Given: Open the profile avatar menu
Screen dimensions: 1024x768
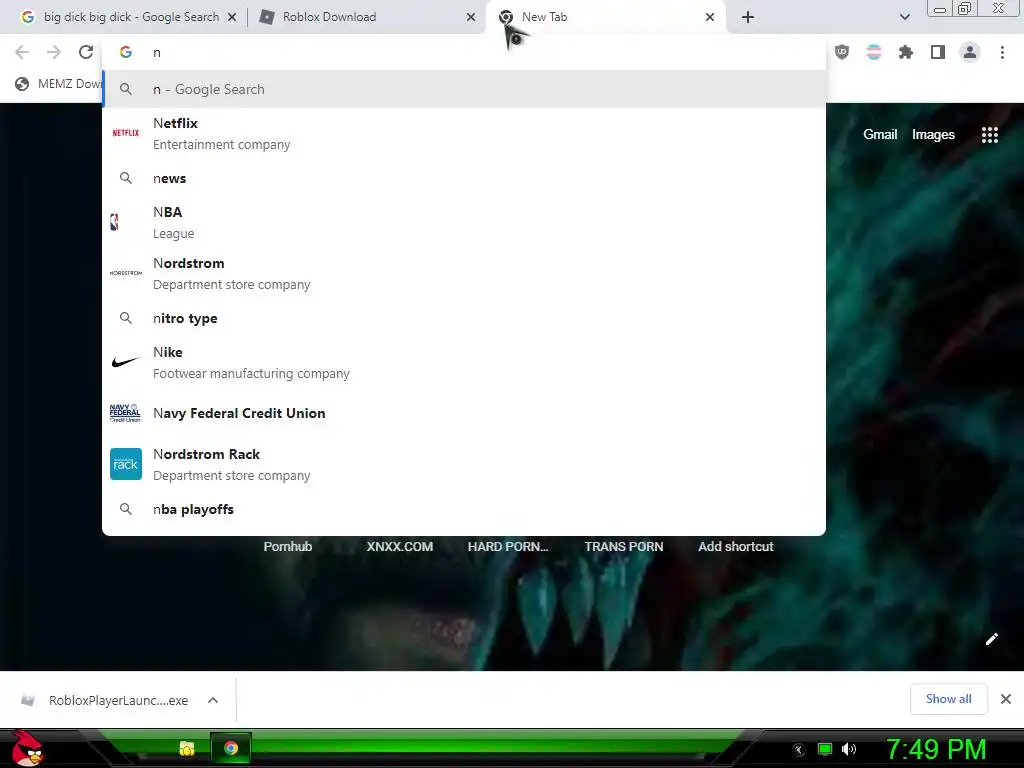Looking at the screenshot, I should point(970,52).
